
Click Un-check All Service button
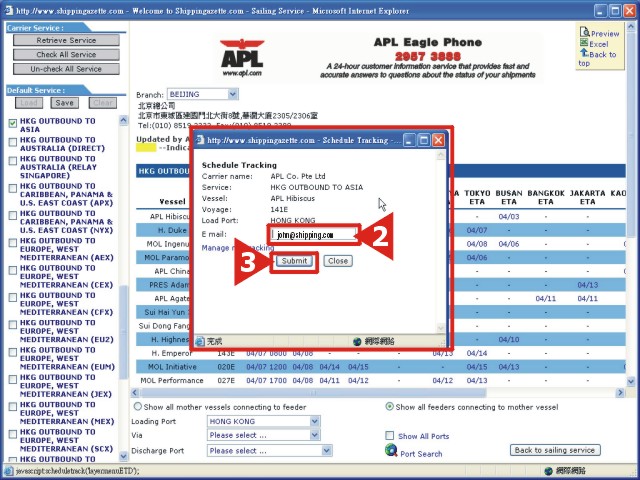point(66,69)
